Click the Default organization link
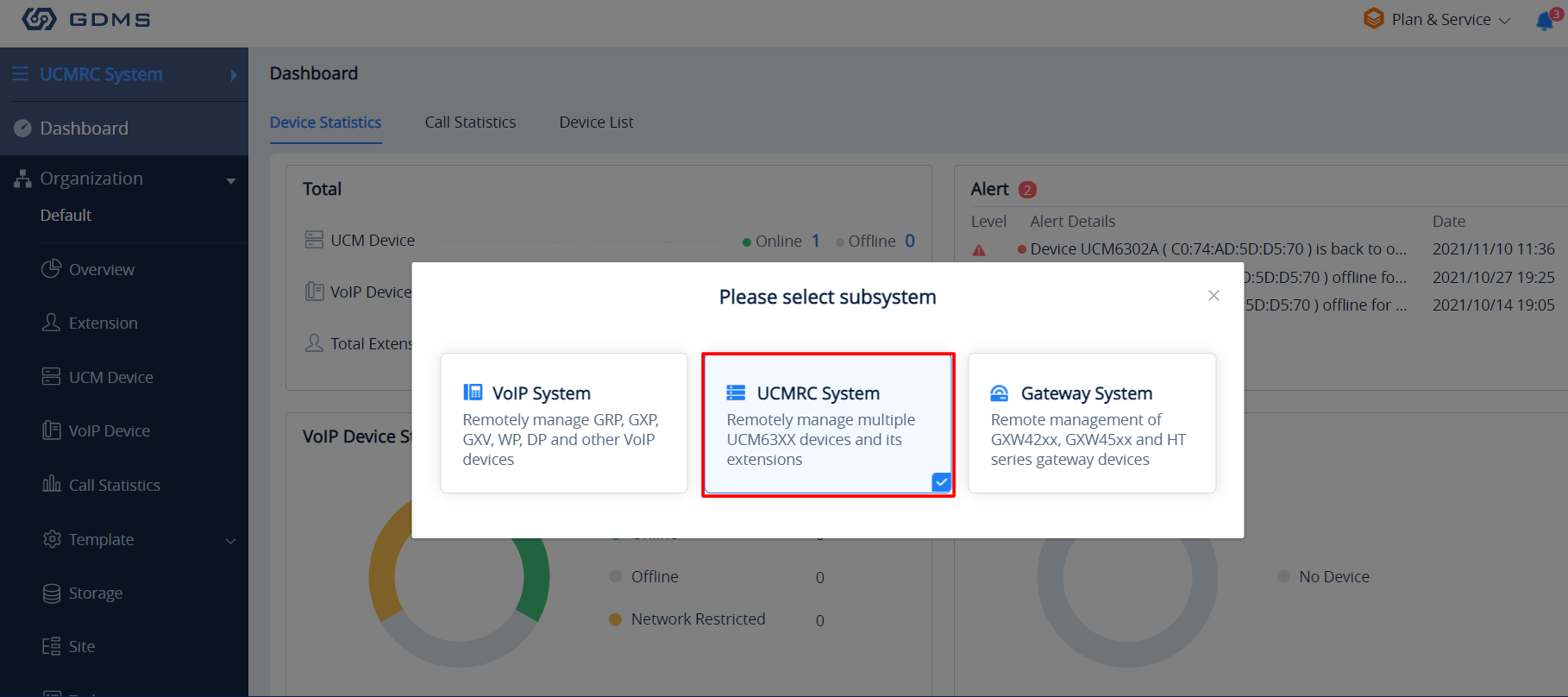The height and width of the screenshot is (697, 1568). coord(66,215)
